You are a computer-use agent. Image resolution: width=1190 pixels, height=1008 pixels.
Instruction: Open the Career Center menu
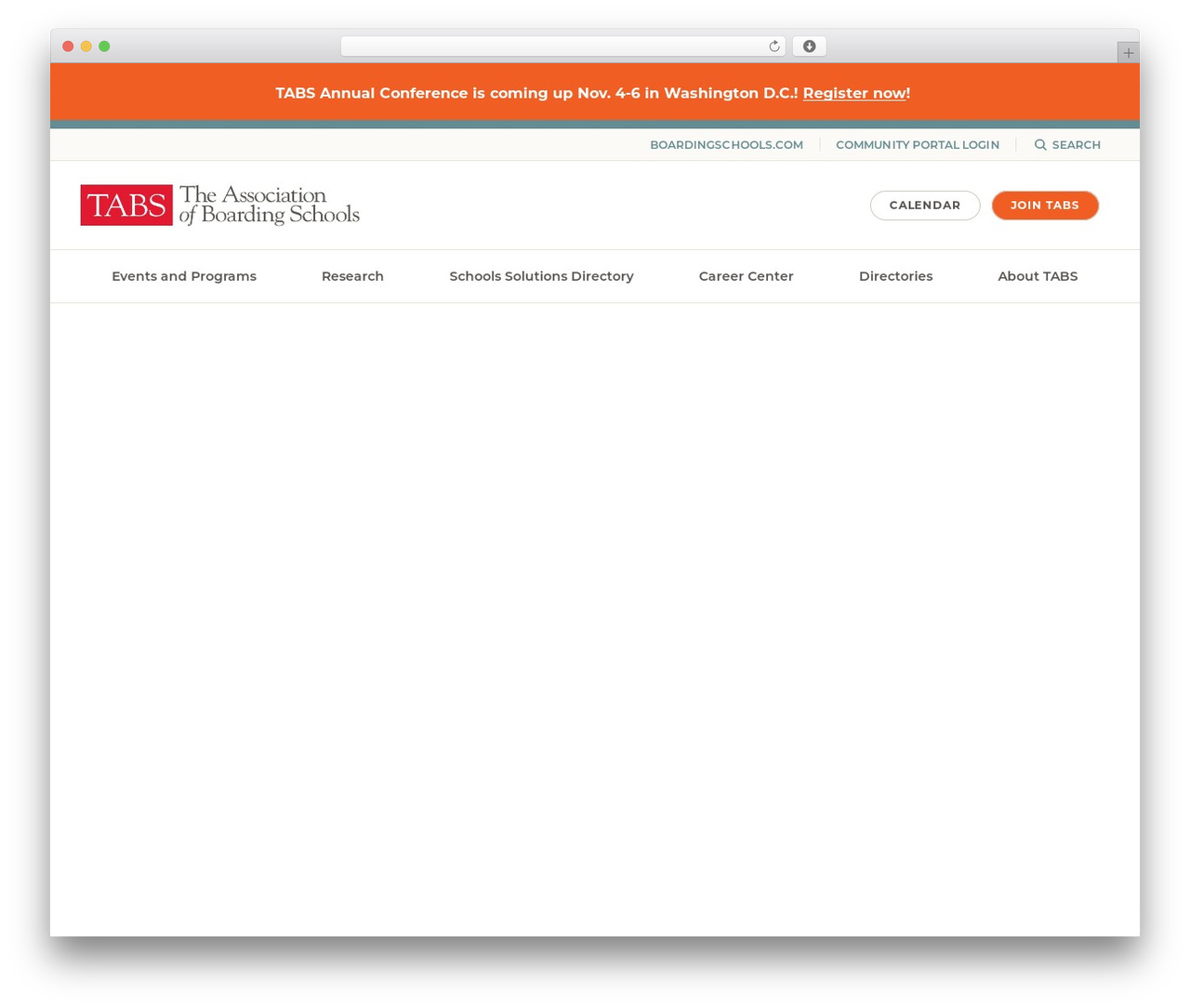(746, 276)
